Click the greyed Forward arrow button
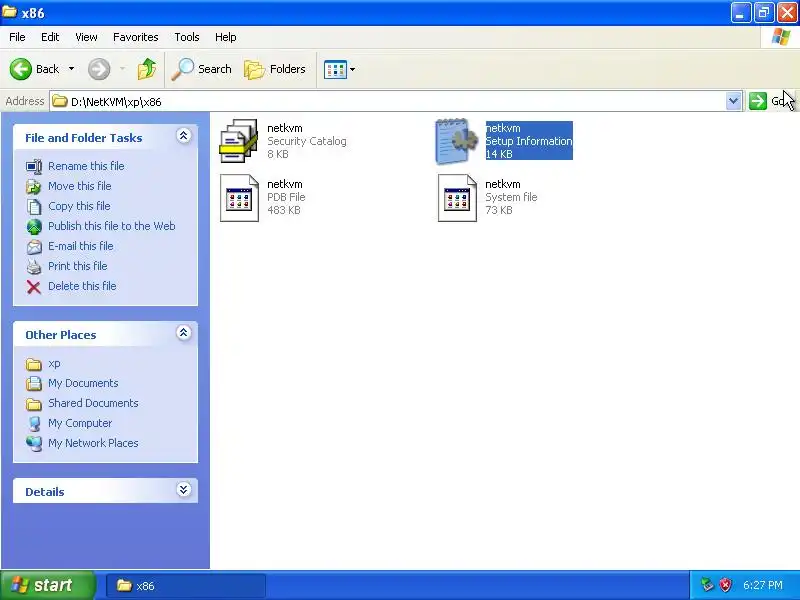The height and width of the screenshot is (600, 800). click(99, 69)
